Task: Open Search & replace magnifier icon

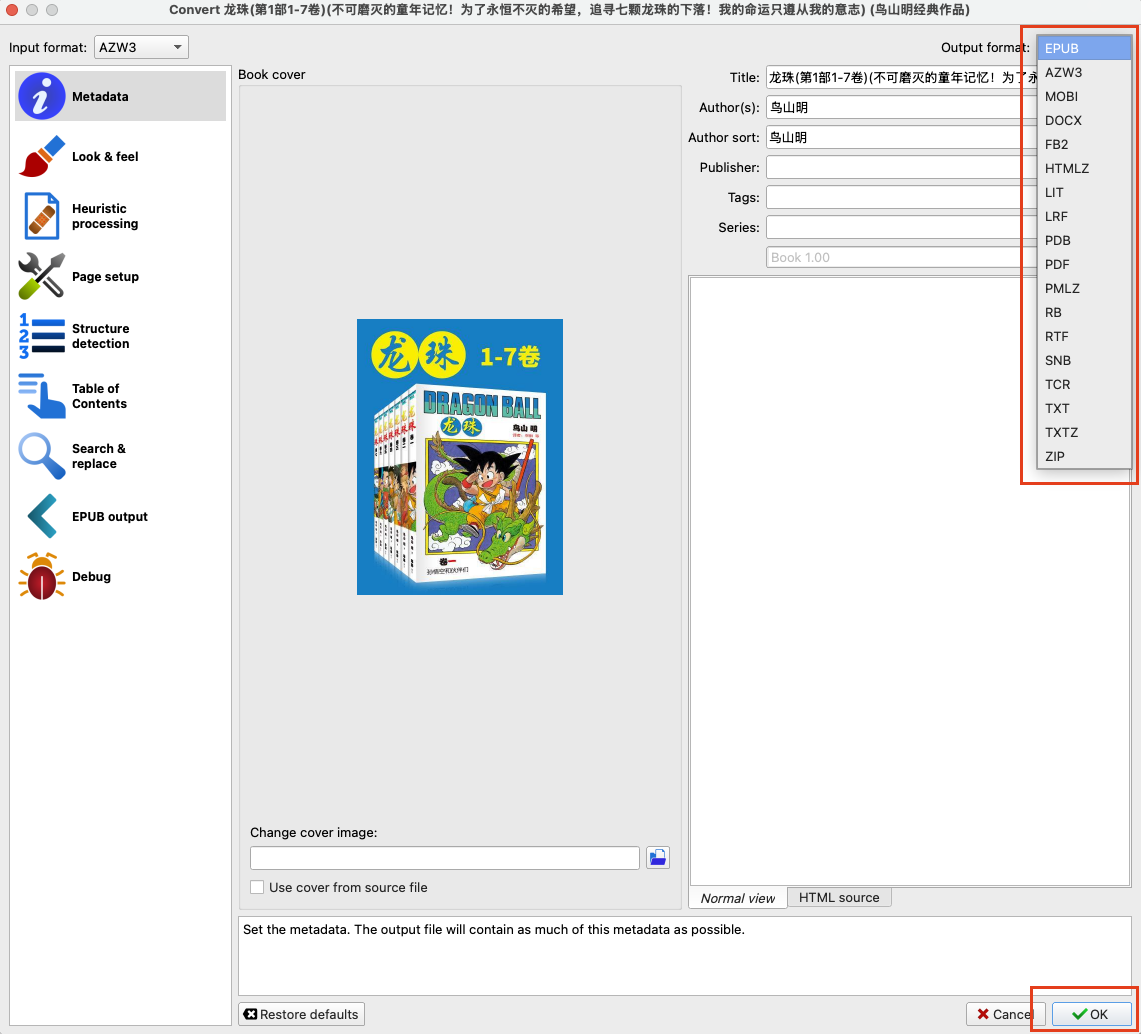Action: 42,457
